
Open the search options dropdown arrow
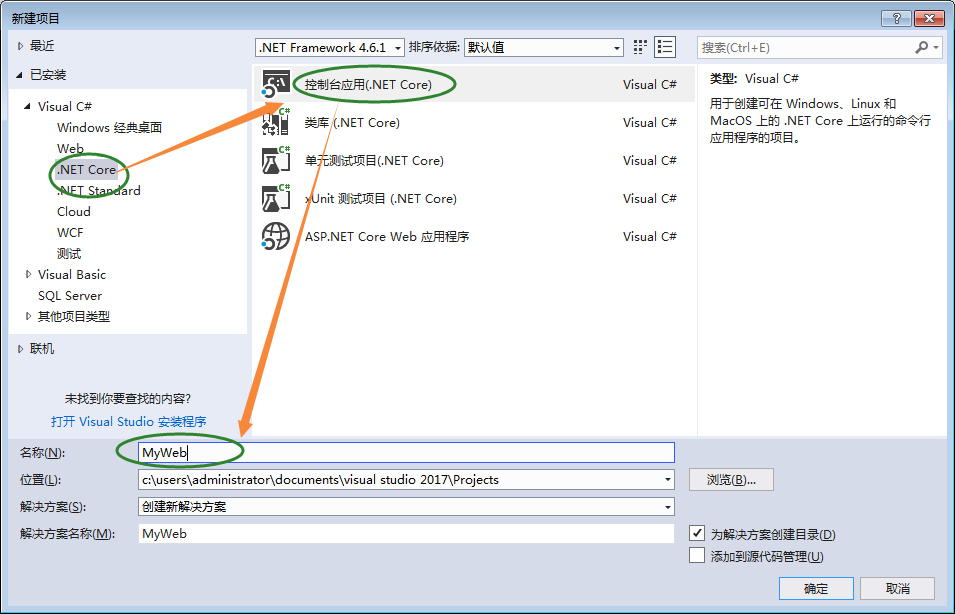[936, 48]
